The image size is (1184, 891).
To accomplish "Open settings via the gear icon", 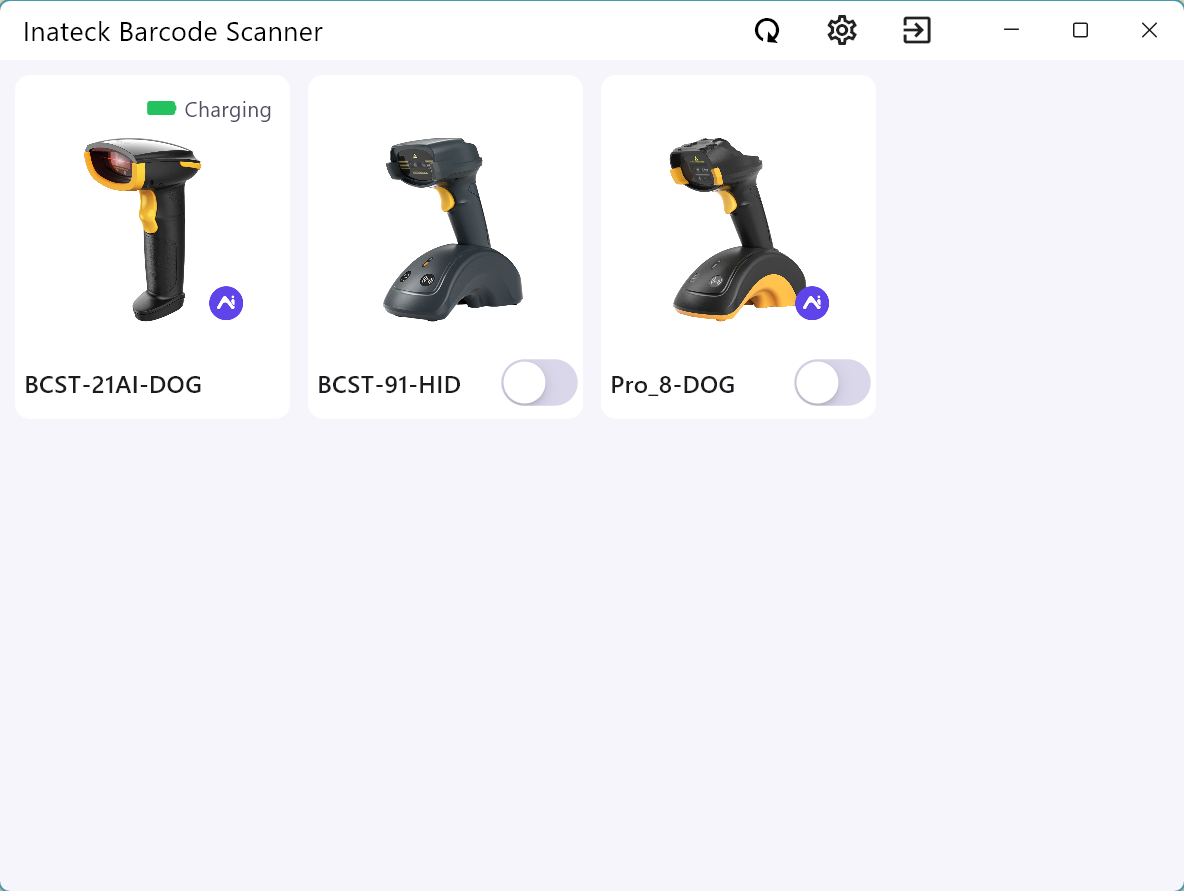I will [x=842, y=31].
